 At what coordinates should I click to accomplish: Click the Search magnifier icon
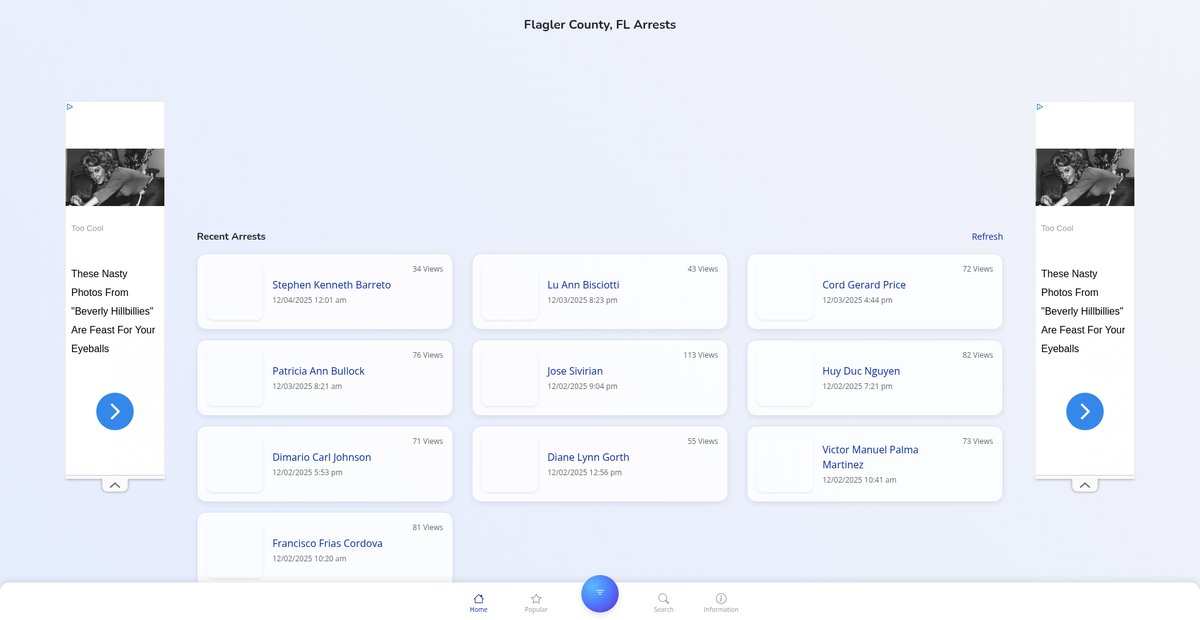(663, 598)
